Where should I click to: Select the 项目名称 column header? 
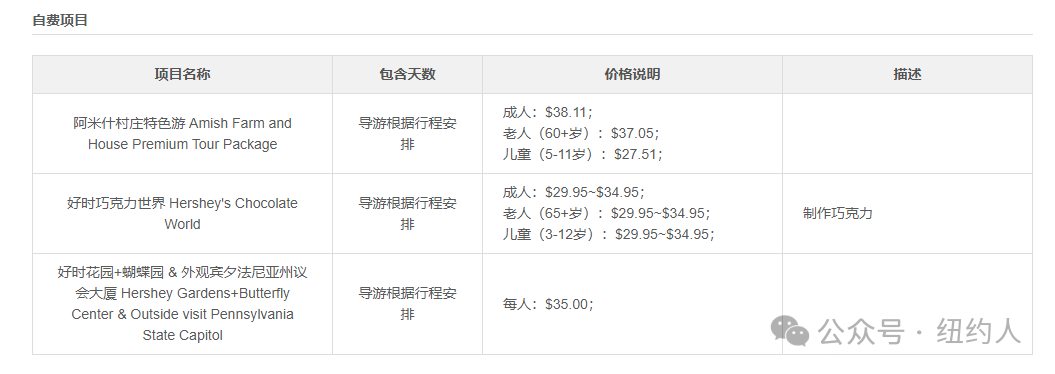click(182, 74)
